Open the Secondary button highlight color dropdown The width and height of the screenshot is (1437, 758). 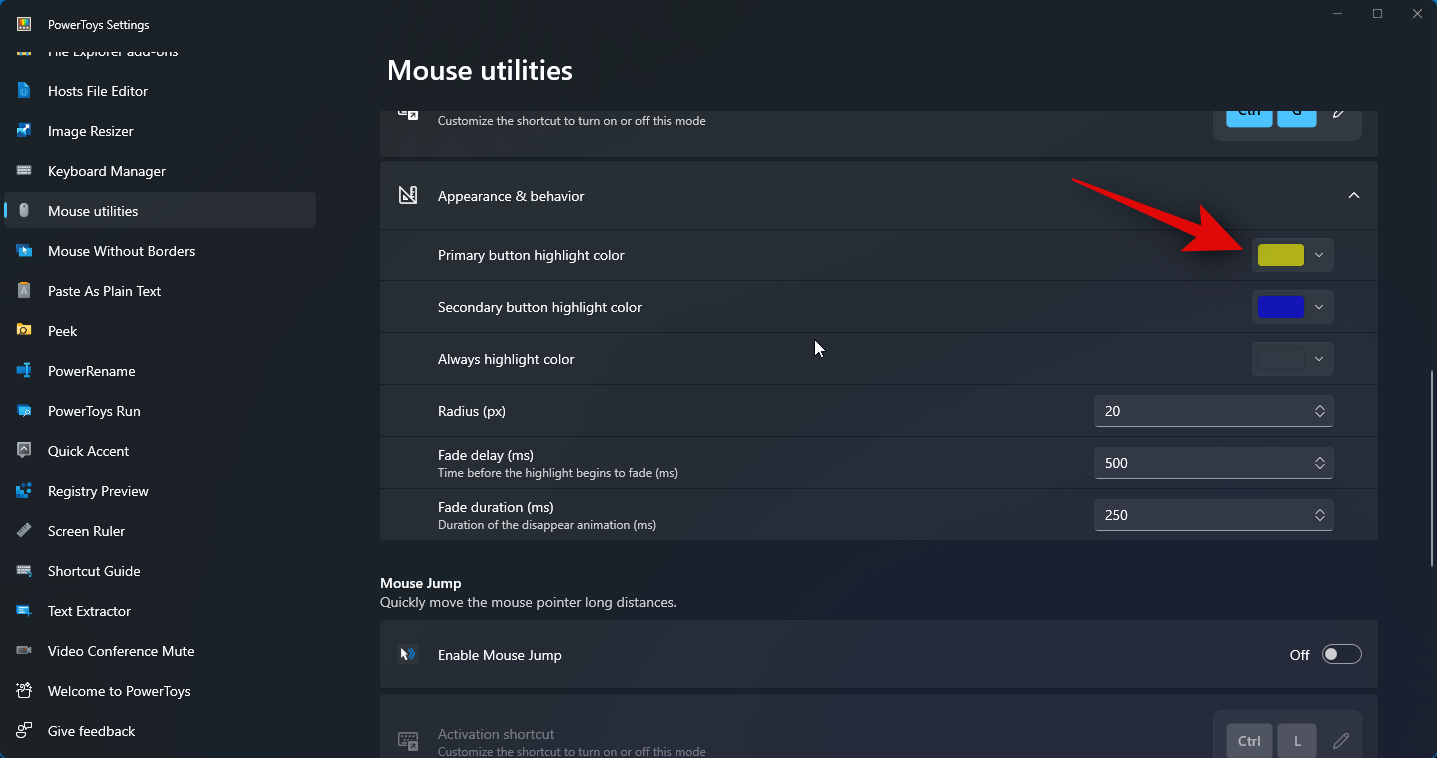[1292, 307]
